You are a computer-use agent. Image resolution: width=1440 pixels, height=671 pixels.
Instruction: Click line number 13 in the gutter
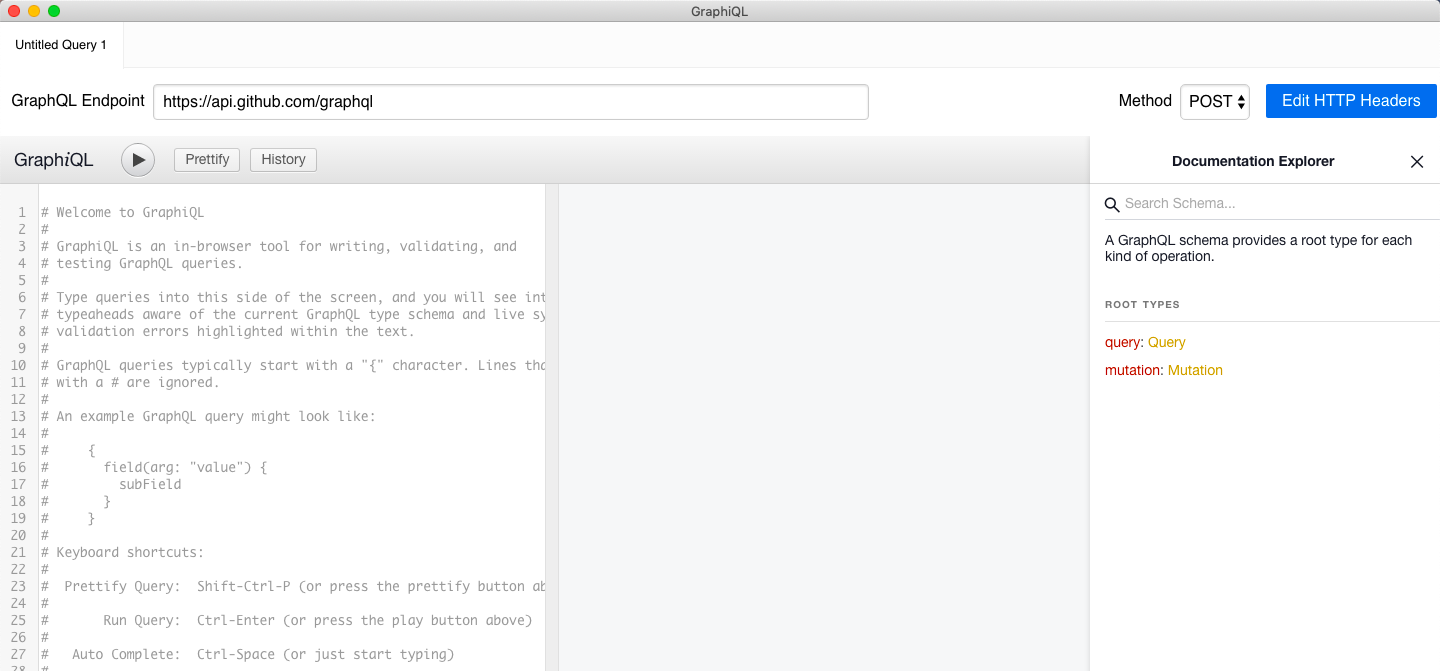pyautogui.click(x=19, y=416)
